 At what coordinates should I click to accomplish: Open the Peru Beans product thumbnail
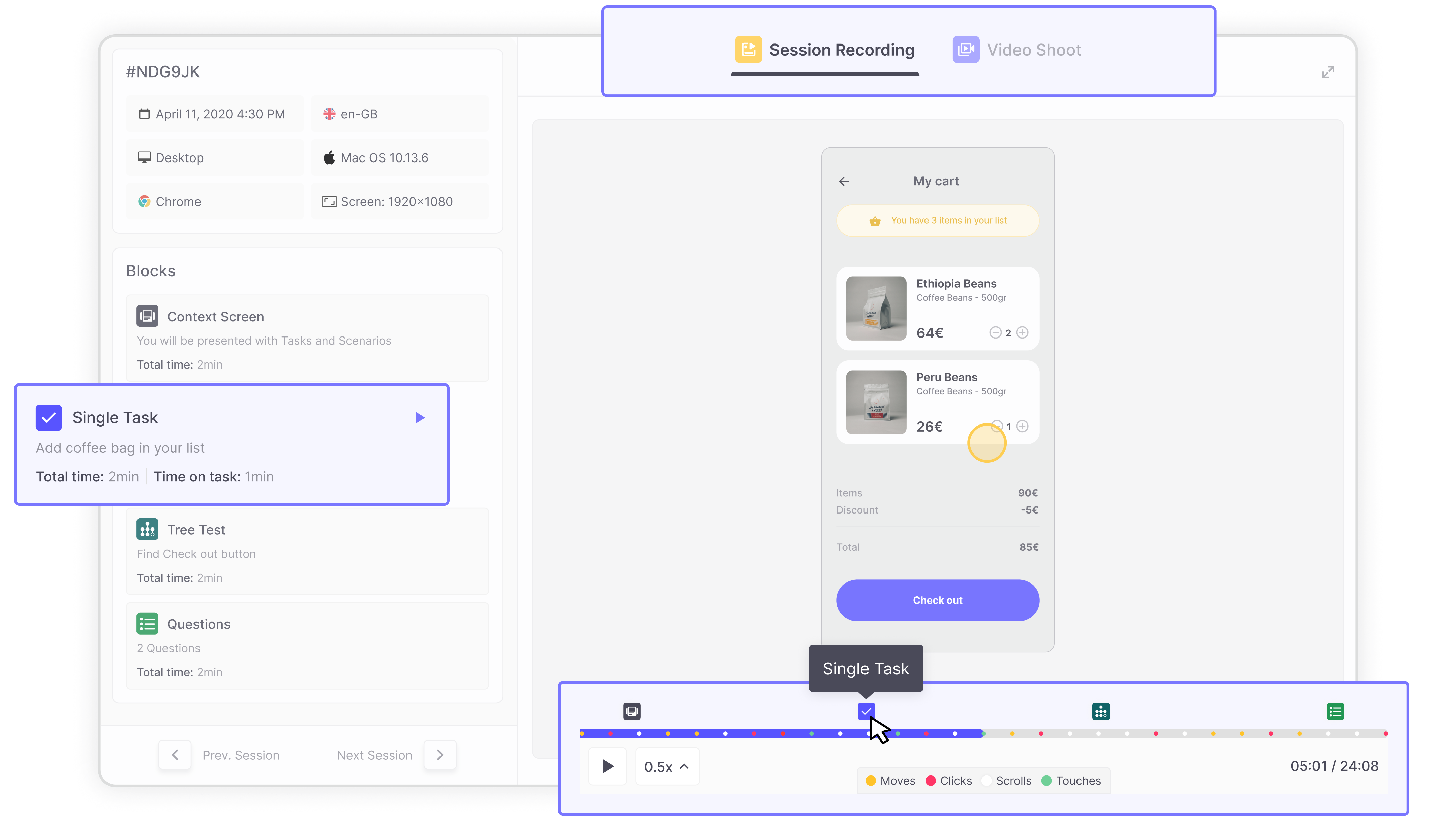click(876, 402)
